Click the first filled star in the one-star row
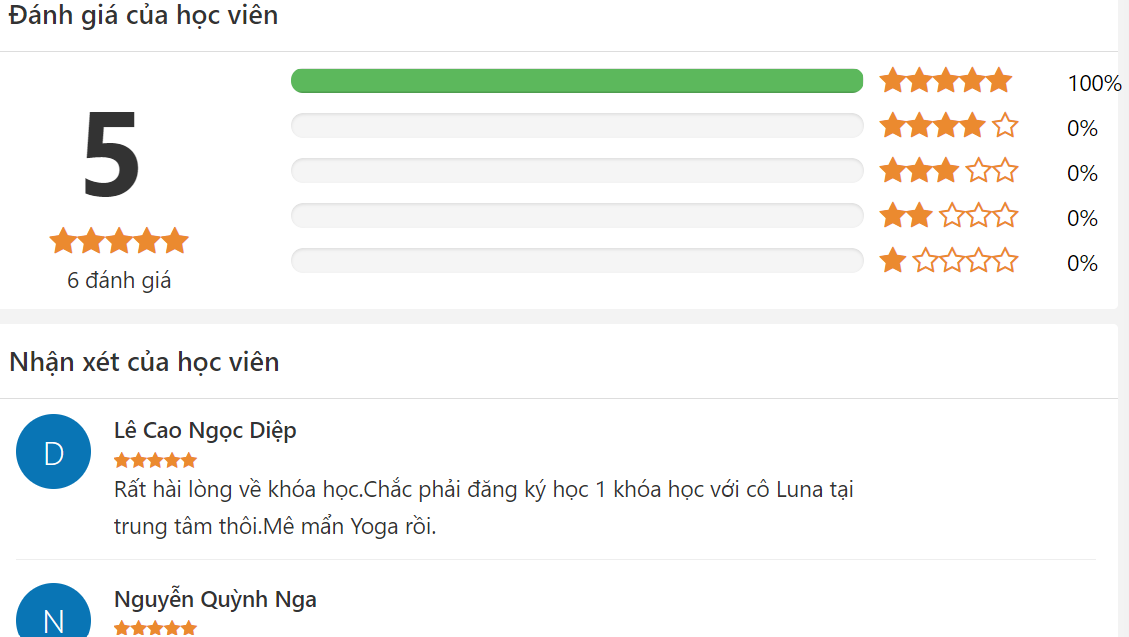This screenshot has width=1129, height=637. click(x=891, y=261)
